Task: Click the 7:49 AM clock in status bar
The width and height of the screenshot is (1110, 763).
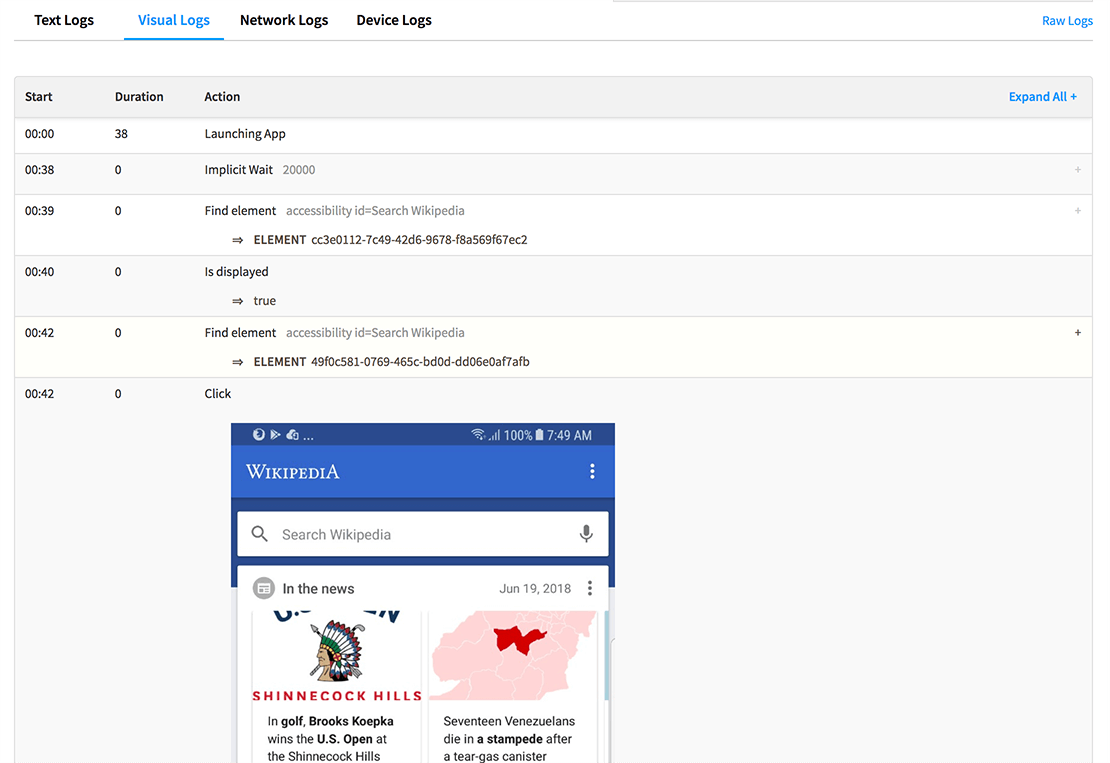Action: [x=569, y=435]
